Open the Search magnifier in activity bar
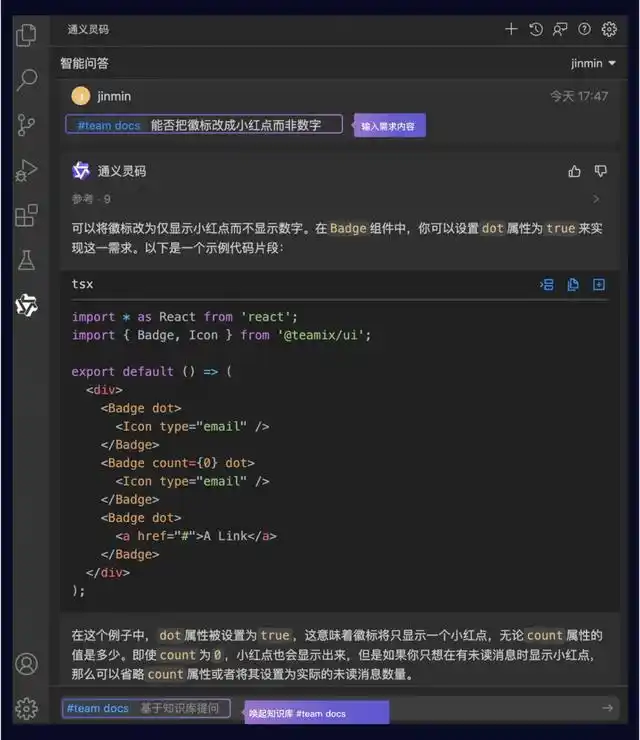Viewport: 640px width, 740px height. [x=27, y=80]
